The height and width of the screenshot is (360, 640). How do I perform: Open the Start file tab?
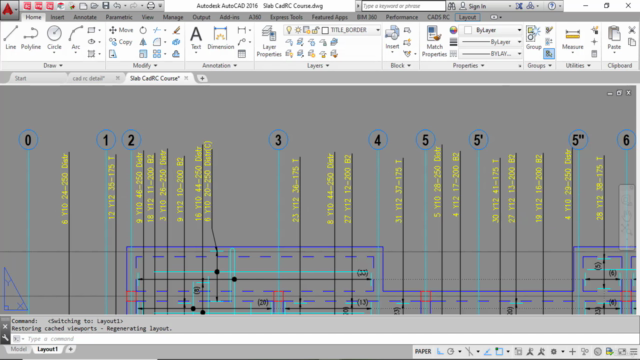(x=20, y=78)
